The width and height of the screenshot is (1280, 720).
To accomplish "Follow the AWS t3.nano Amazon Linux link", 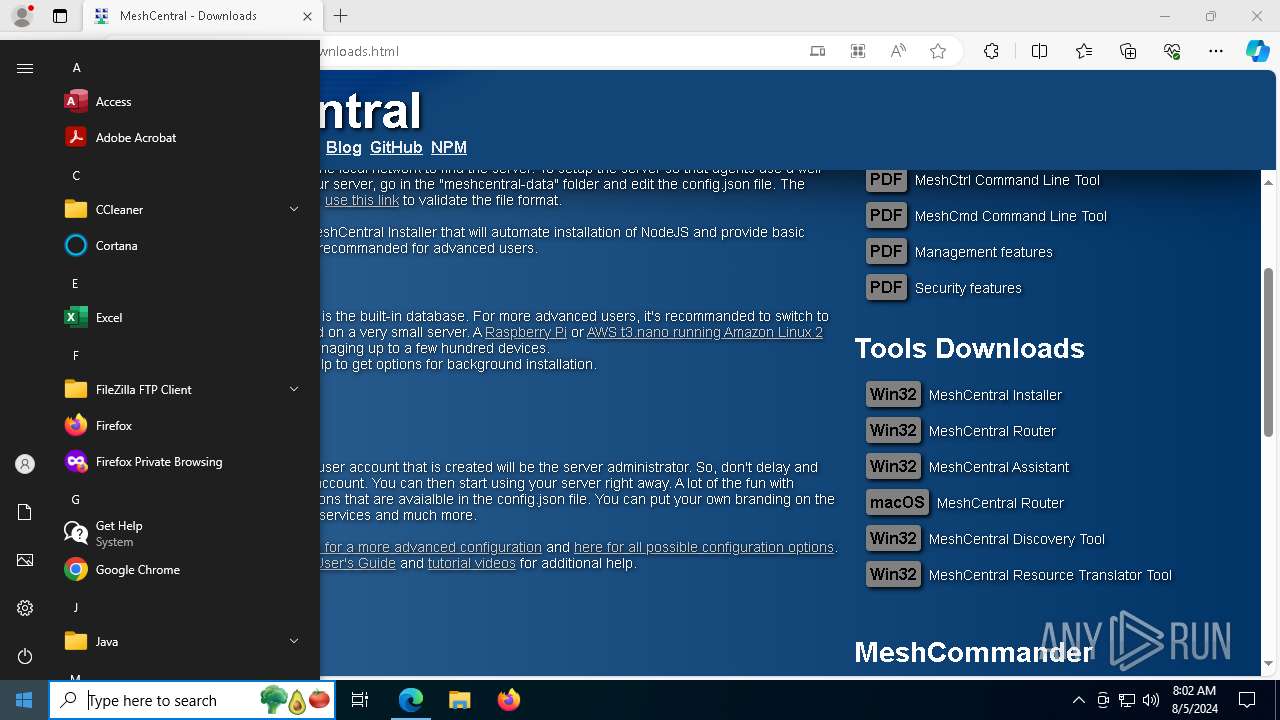I will click(705, 332).
